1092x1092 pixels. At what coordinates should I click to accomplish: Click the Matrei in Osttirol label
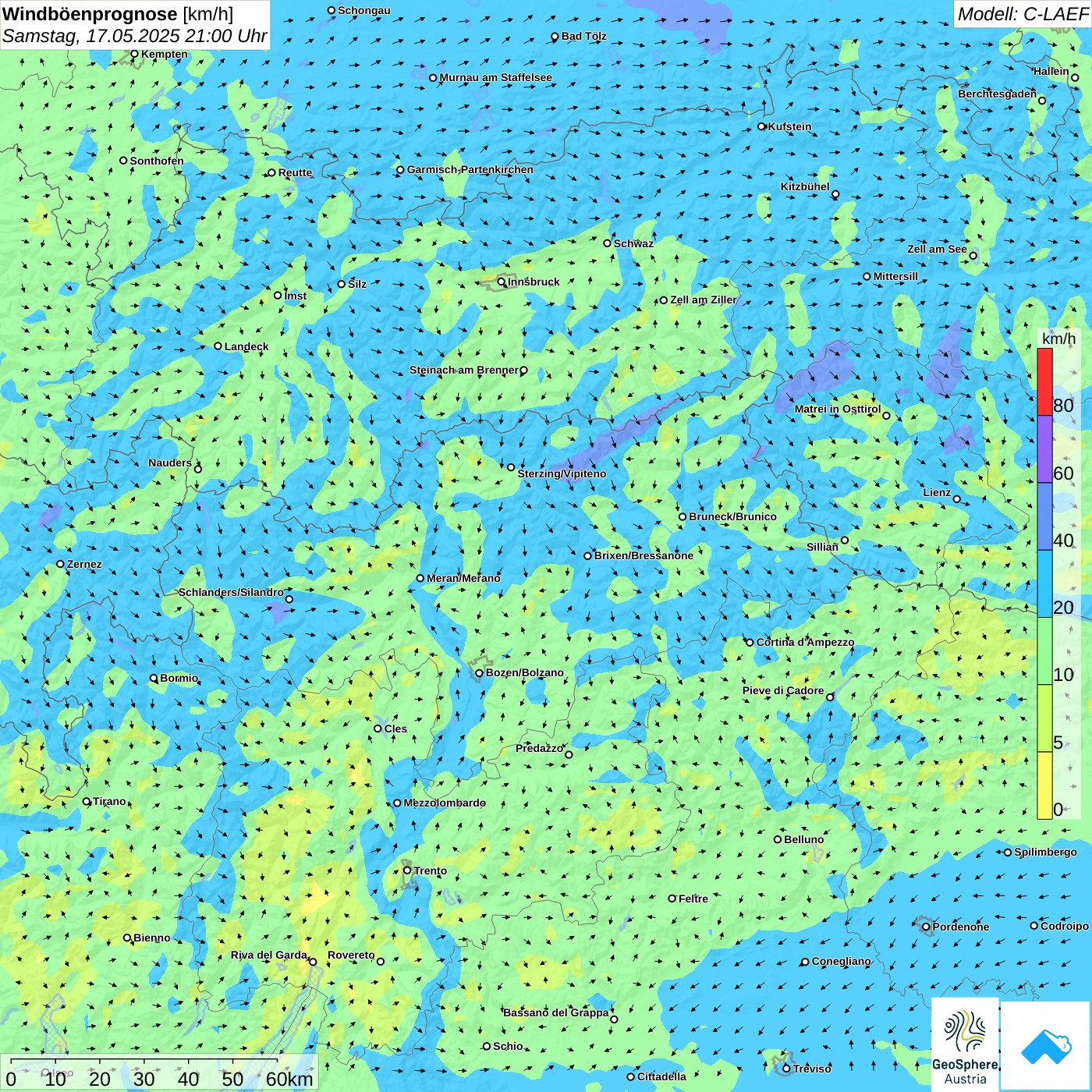coord(837,409)
